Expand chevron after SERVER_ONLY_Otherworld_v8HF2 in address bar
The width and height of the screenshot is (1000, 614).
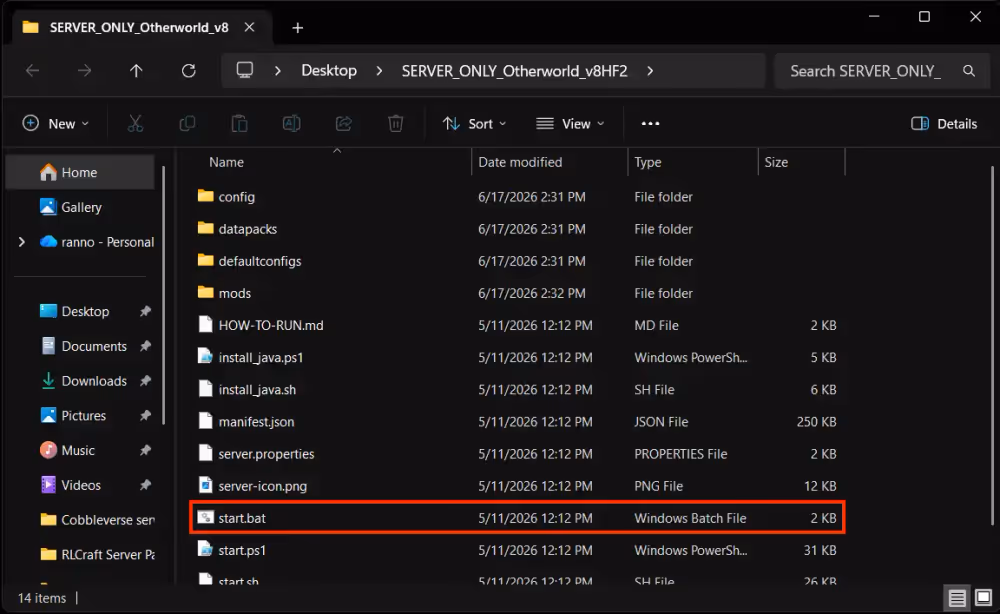650,71
